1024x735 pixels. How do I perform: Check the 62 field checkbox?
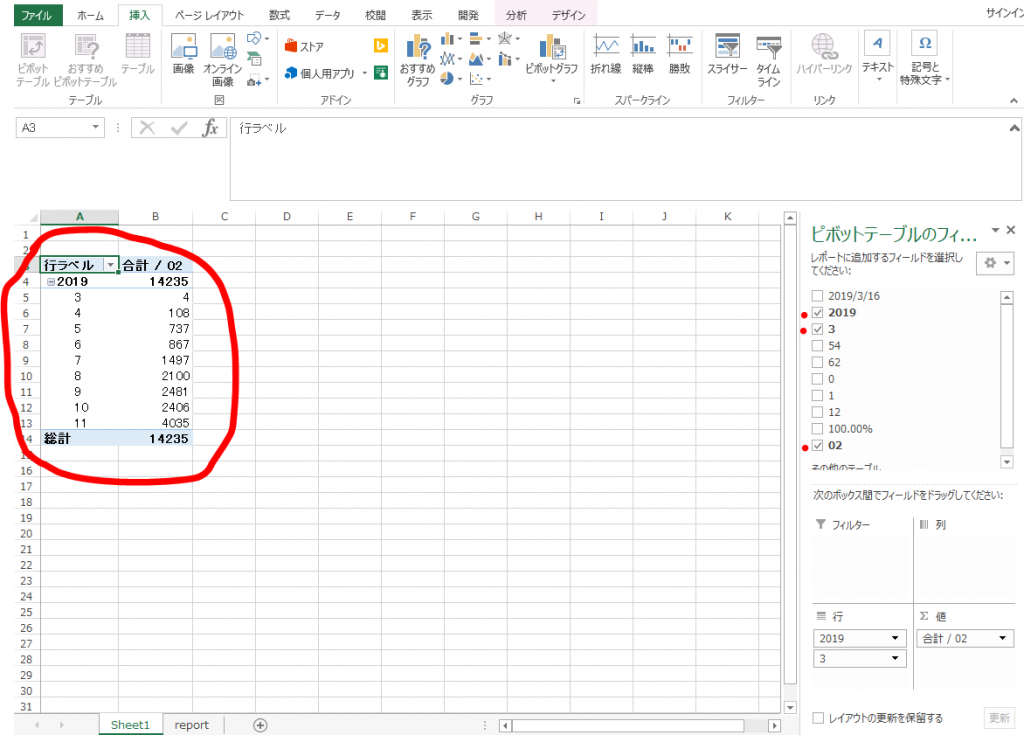click(818, 363)
